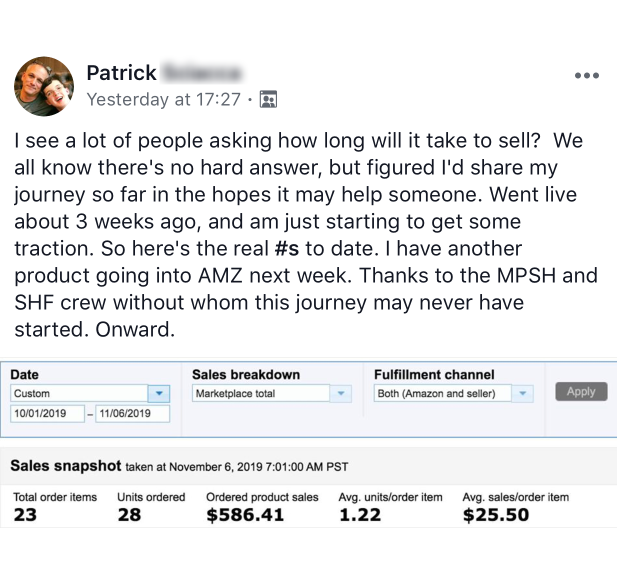The height and width of the screenshot is (576, 621).
Task: Open the 'Marketplace total' sales breakdown dropdown
Action: 342,394
